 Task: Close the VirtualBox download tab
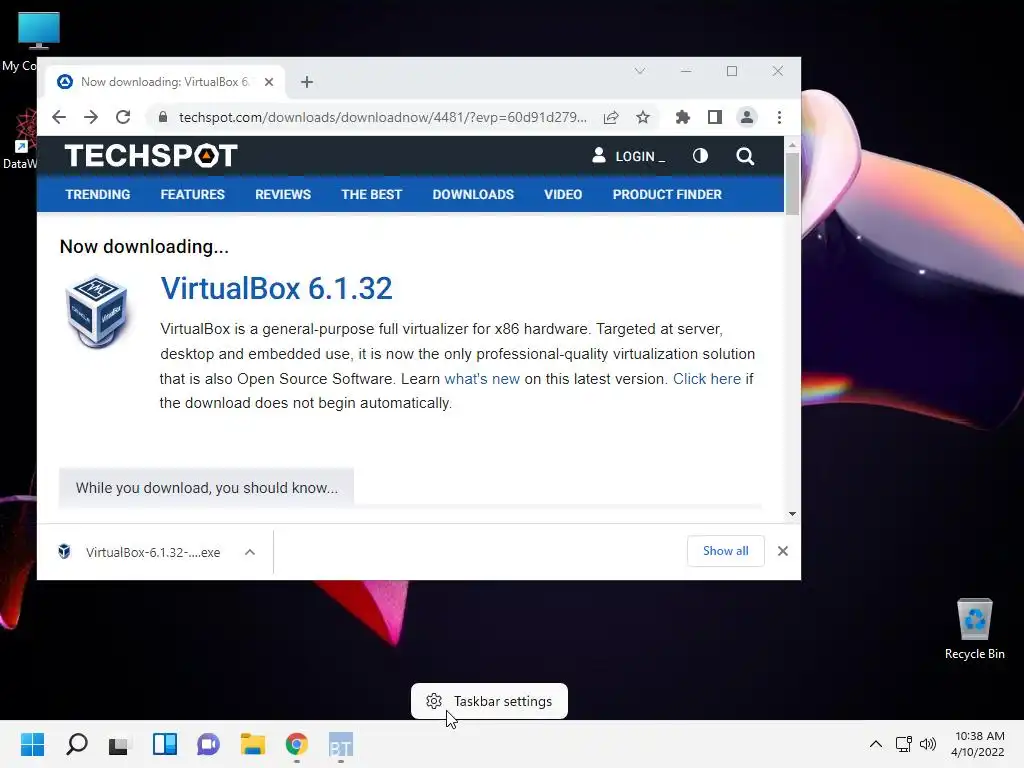269,82
